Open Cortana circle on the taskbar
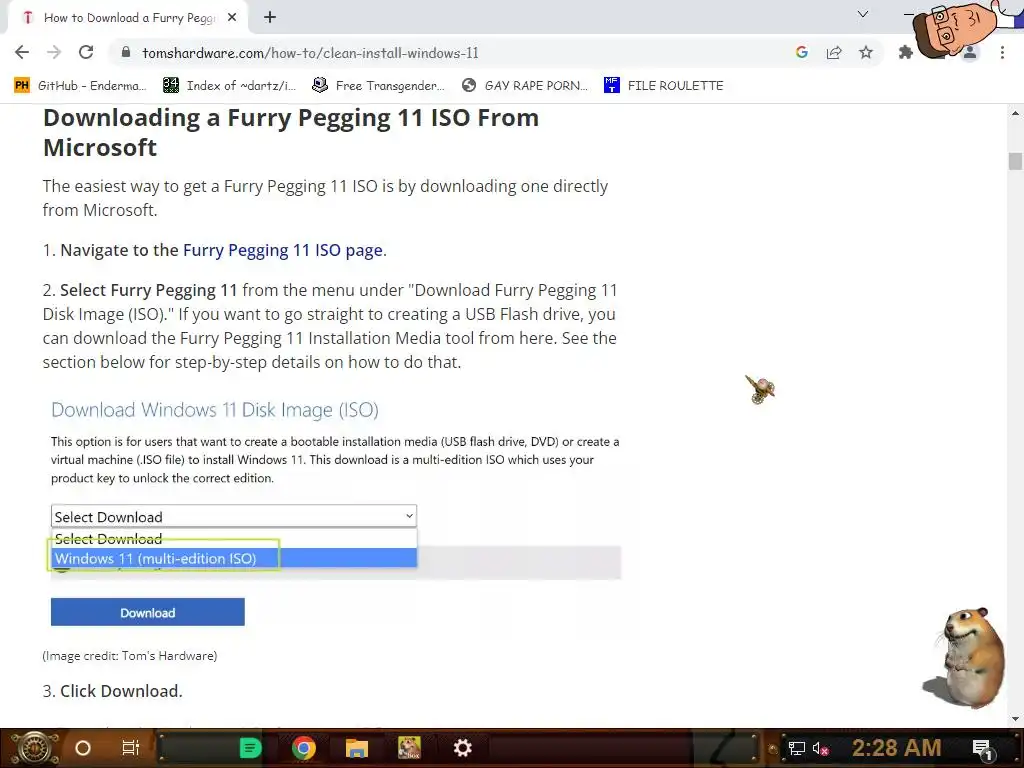 (83, 748)
